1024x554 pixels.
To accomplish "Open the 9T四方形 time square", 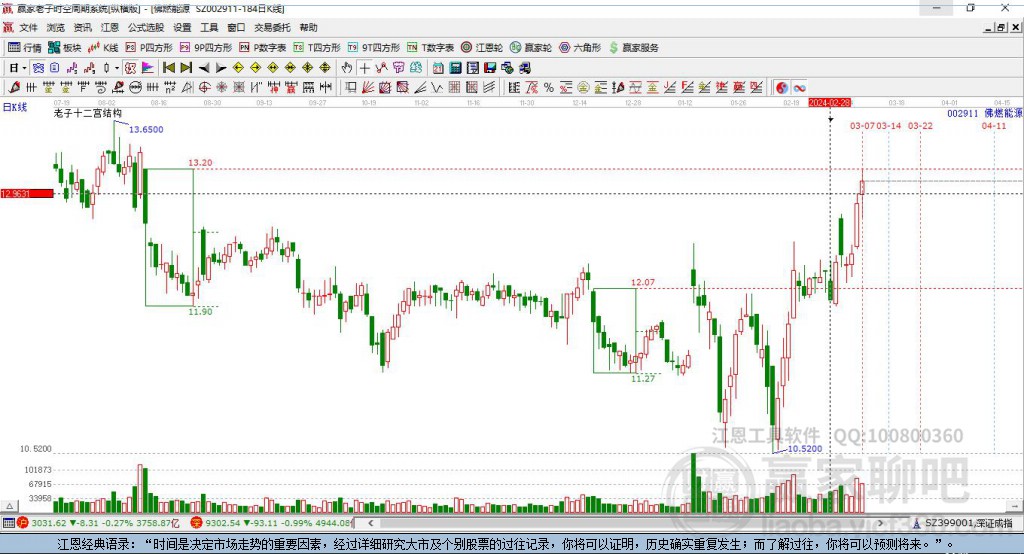I will (x=374, y=48).
